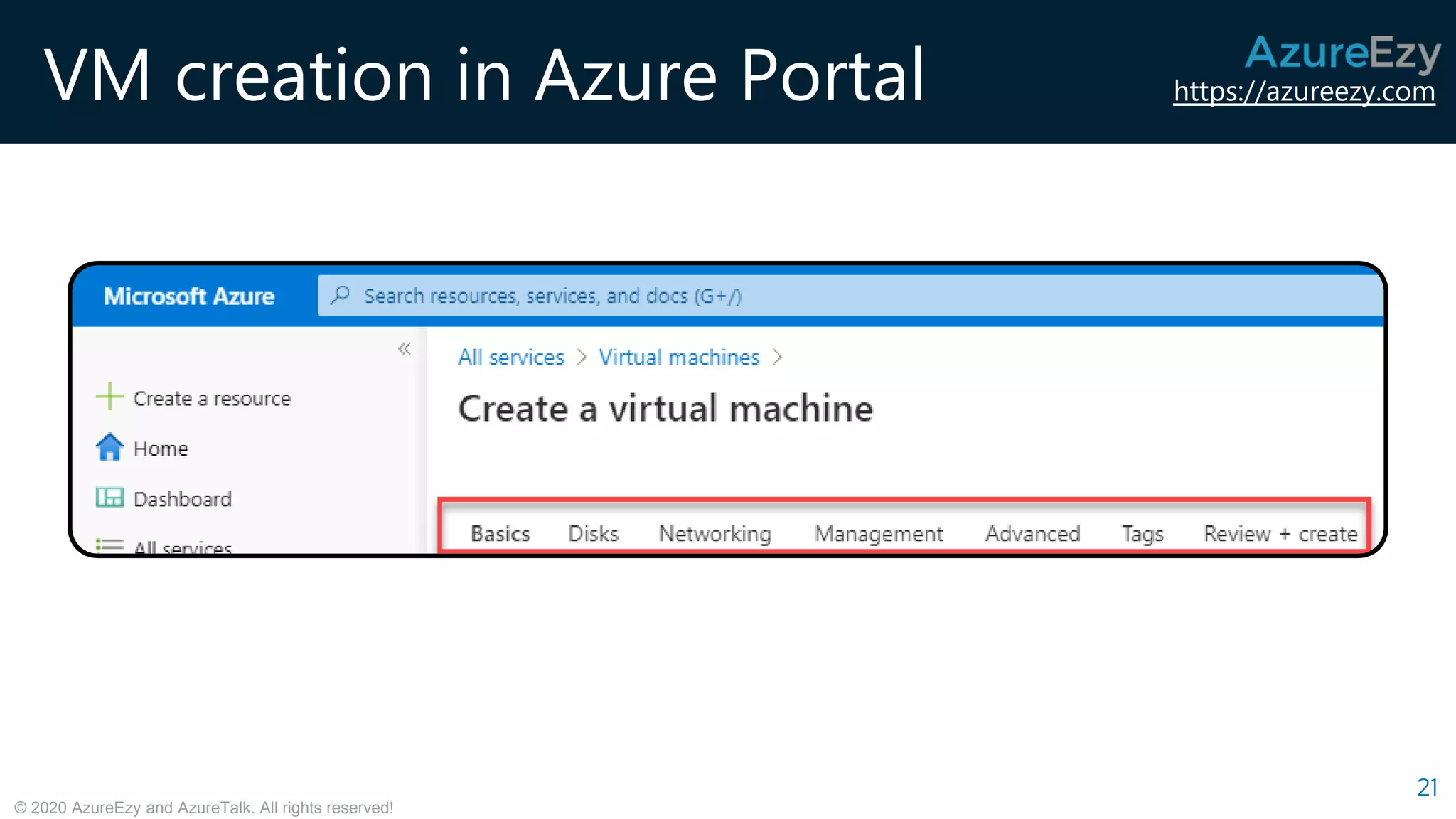Click the Microsoft Azure portal title
1456x819 pixels.
coord(189,296)
